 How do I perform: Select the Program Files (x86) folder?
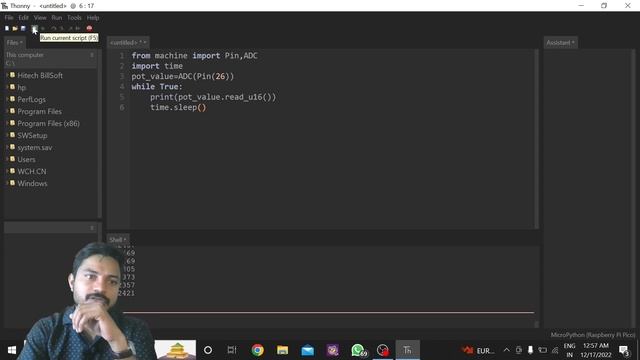click(x=48, y=123)
